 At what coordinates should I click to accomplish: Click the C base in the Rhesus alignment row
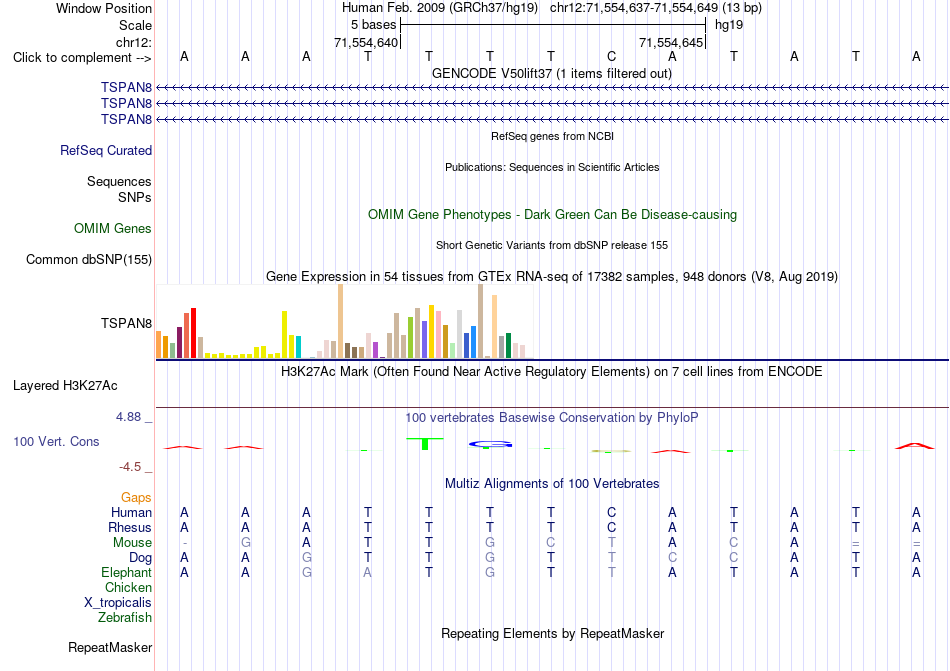point(611,527)
